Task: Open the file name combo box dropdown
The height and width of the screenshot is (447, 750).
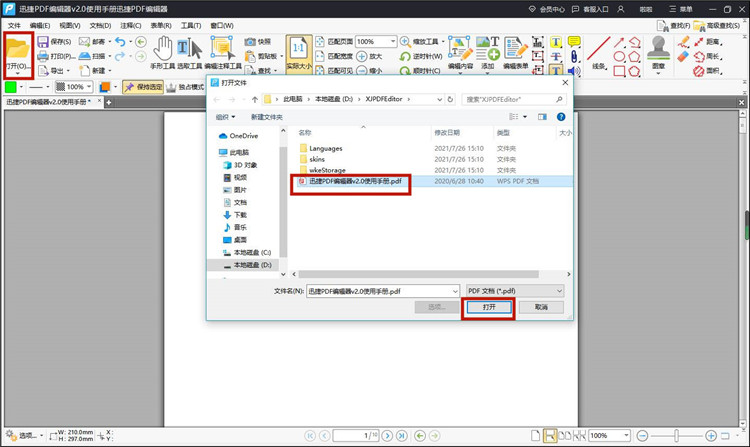Action: click(455, 291)
